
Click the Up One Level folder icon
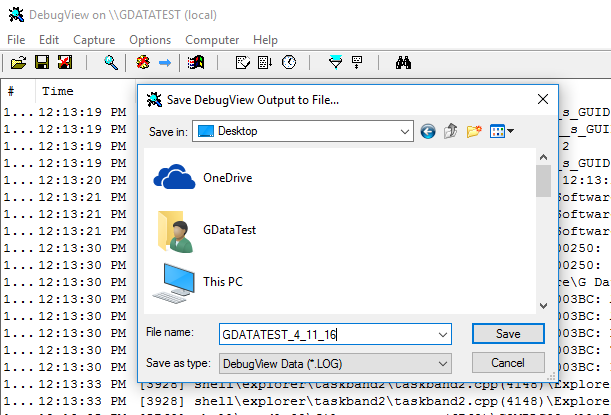[x=451, y=131]
